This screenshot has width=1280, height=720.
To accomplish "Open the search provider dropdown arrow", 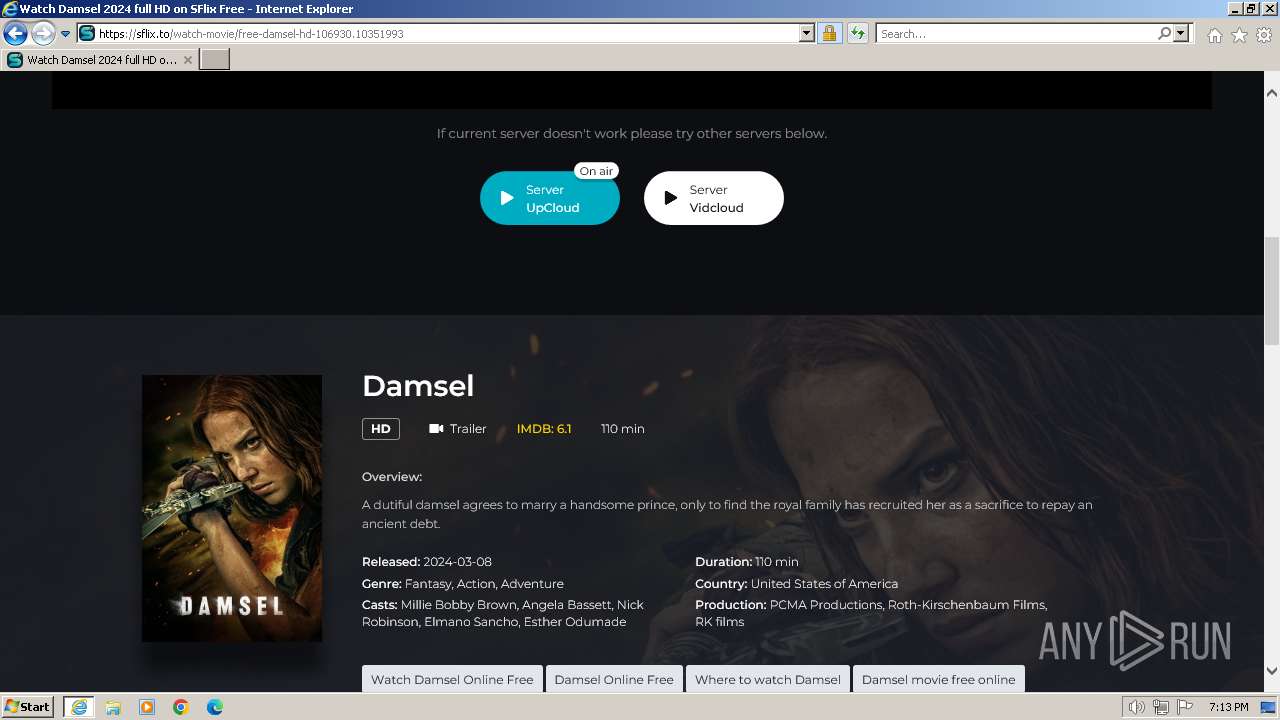I will pos(1181,34).
